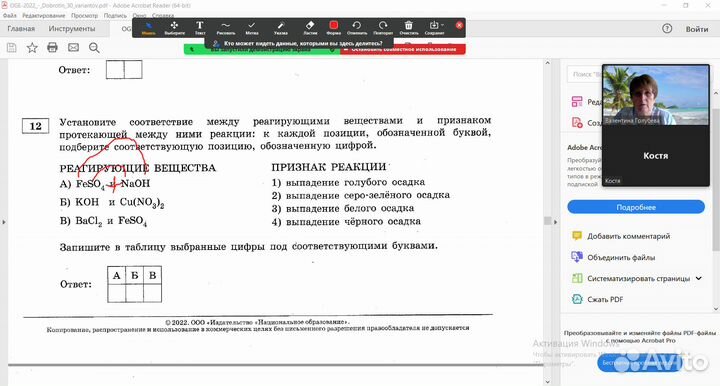Open the Файл menu
The height and width of the screenshot is (386, 720).
click(x=10, y=15)
